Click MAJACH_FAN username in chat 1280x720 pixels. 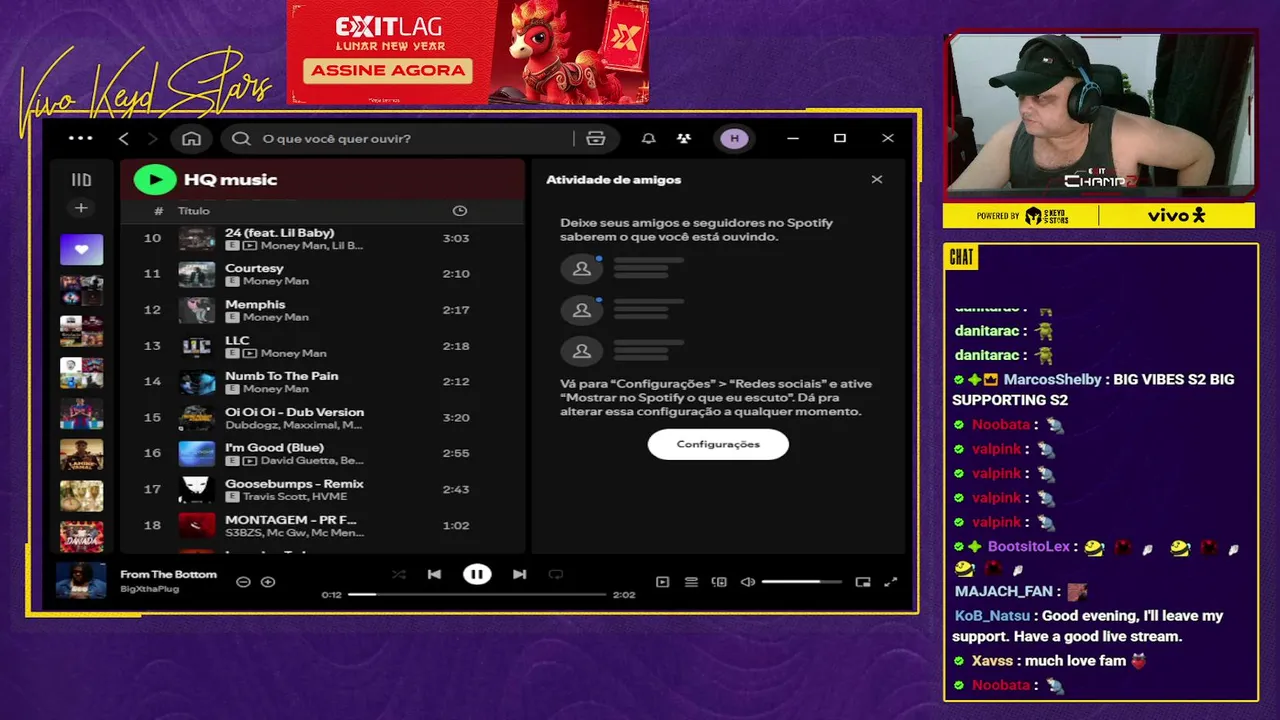(x=1003, y=592)
